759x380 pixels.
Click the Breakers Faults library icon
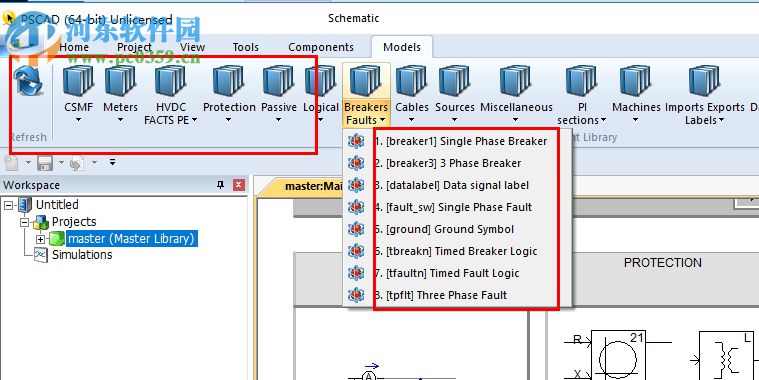[x=365, y=81]
